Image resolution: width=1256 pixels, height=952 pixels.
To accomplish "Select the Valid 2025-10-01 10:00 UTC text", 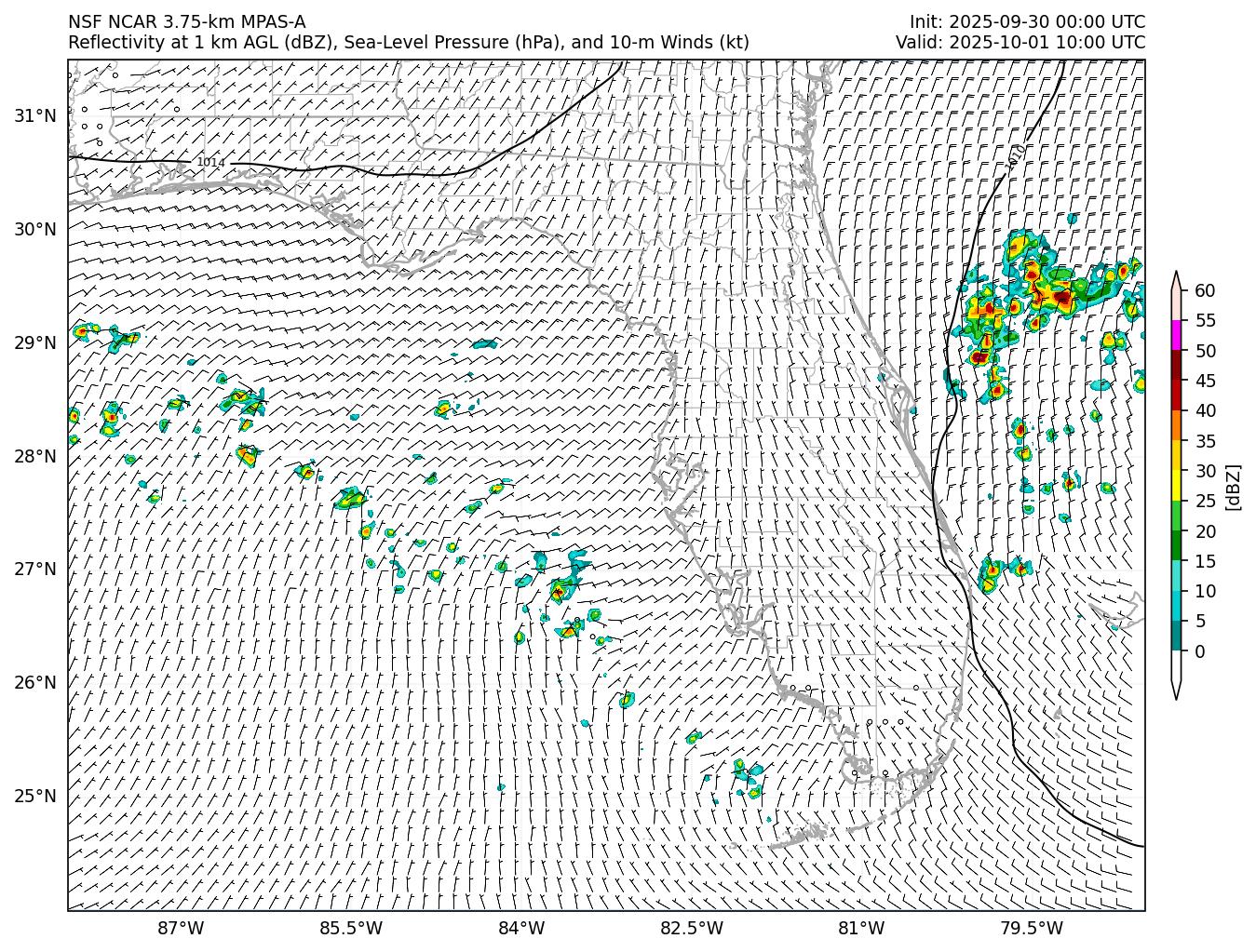I will pyautogui.click(x=1020, y=43).
